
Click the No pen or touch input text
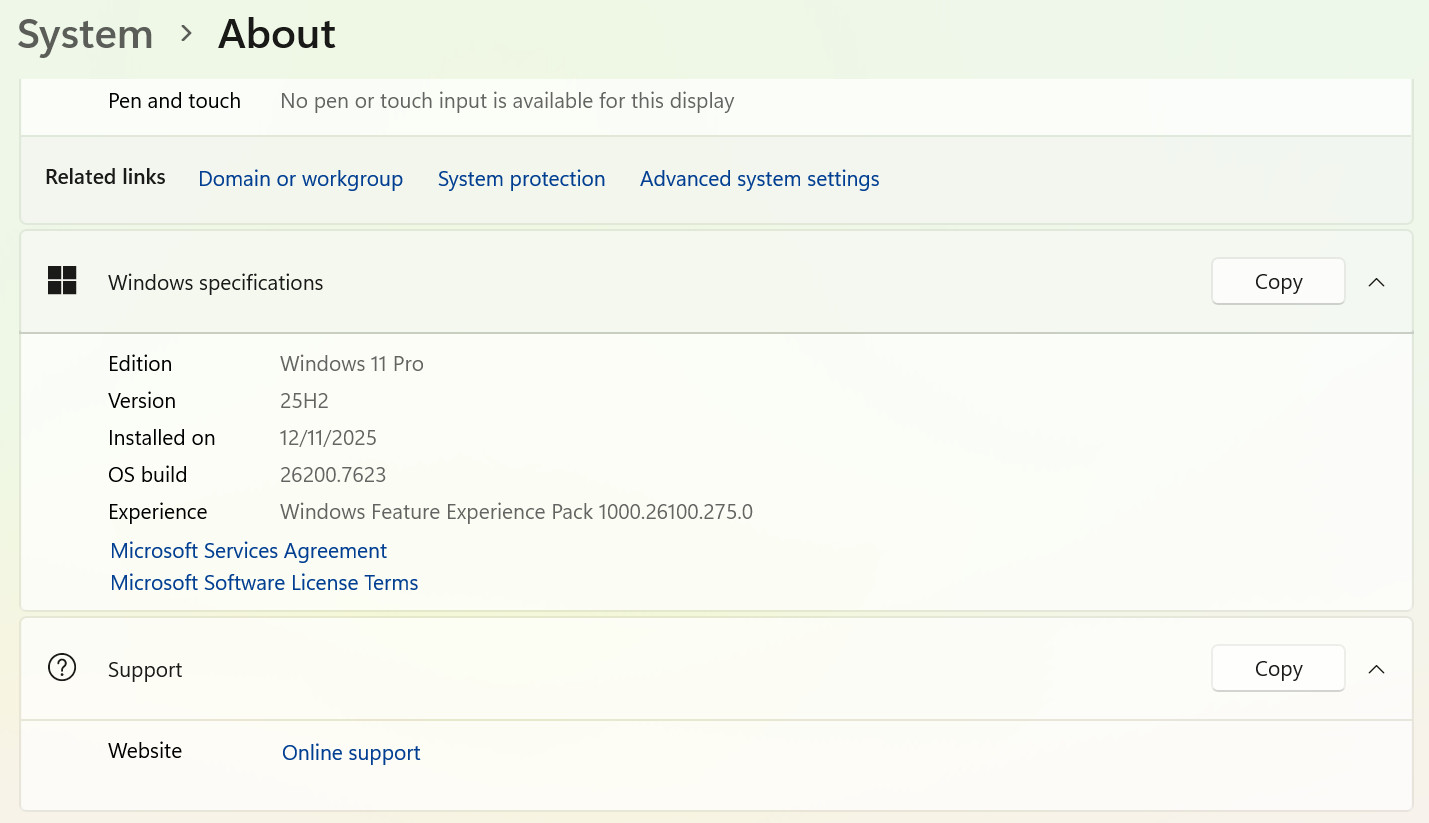click(x=507, y=101)
